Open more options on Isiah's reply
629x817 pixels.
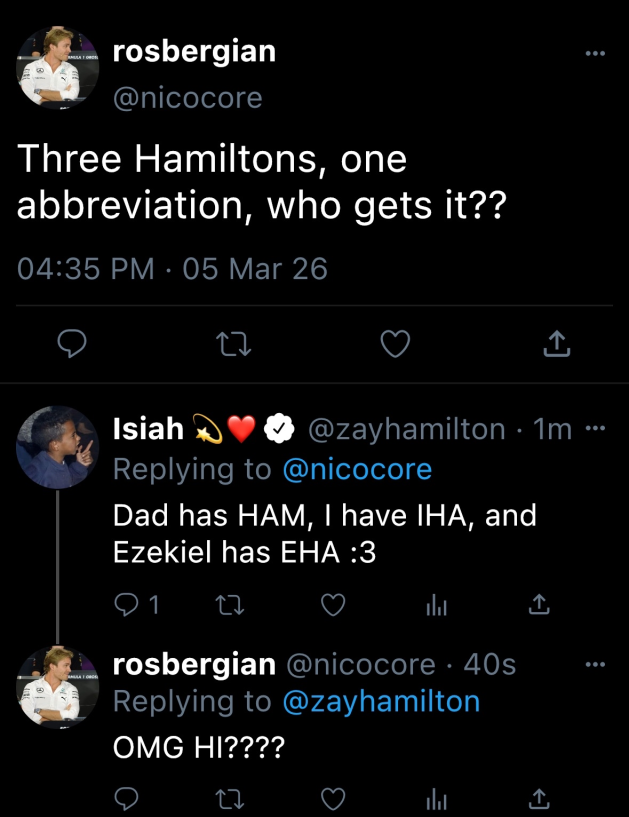point(596,429)
